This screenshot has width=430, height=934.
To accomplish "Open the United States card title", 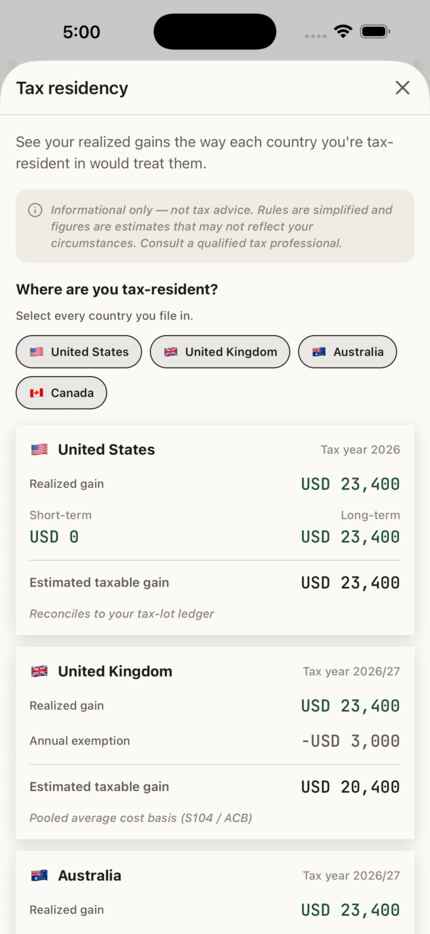I will (106, 450).
